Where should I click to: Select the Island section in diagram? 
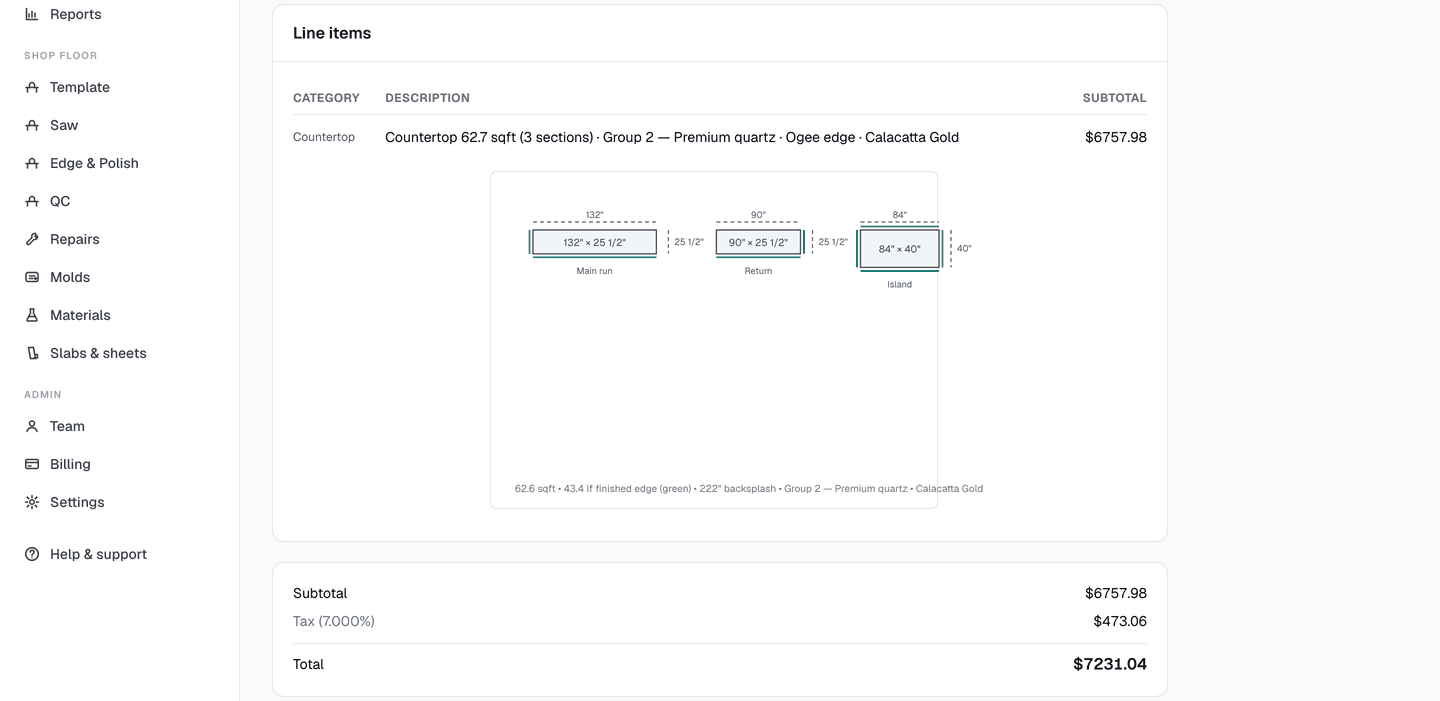(899, 249)
